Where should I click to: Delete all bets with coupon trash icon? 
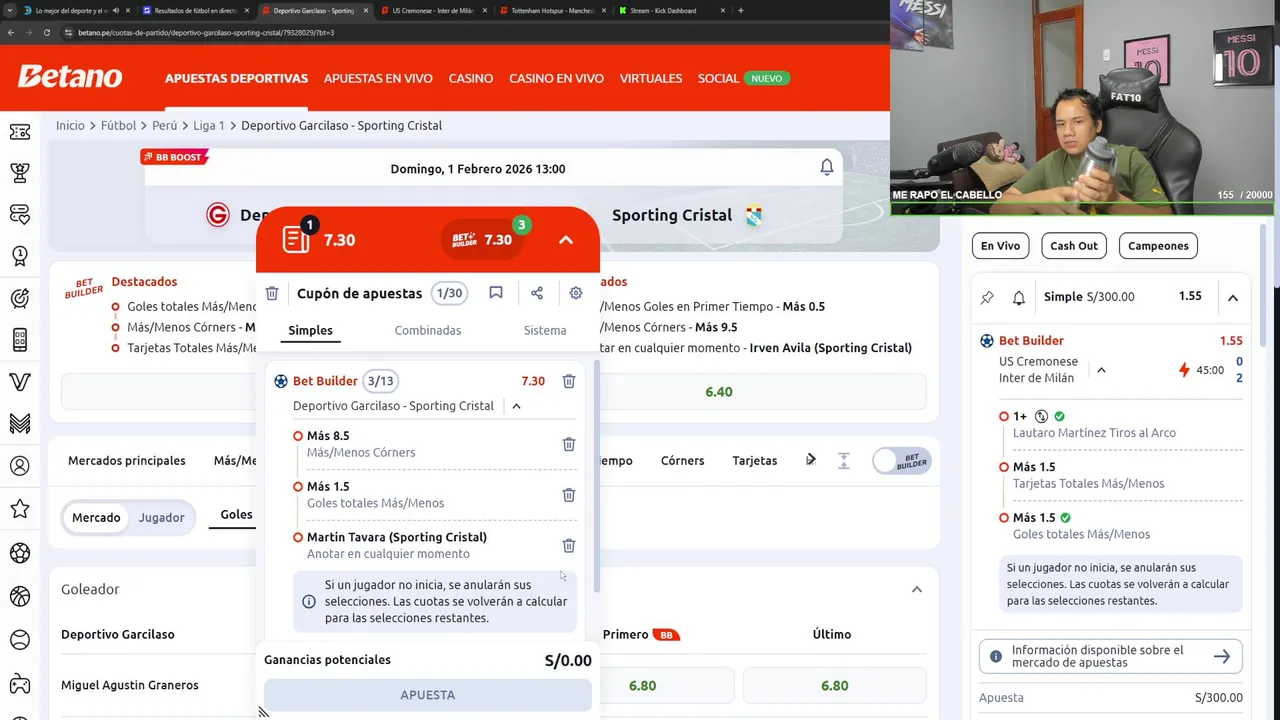[x=272, y=293]
